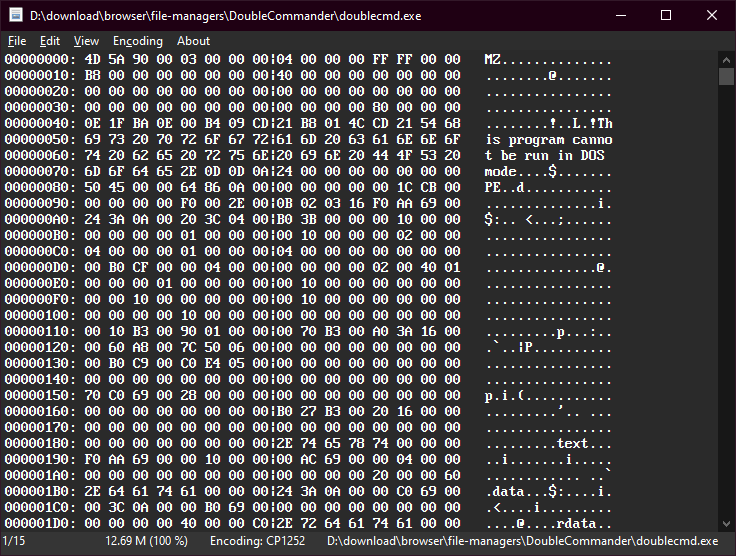Screen dimensions: 736x556
Task: Open the About menu
Action: [193, 41]
